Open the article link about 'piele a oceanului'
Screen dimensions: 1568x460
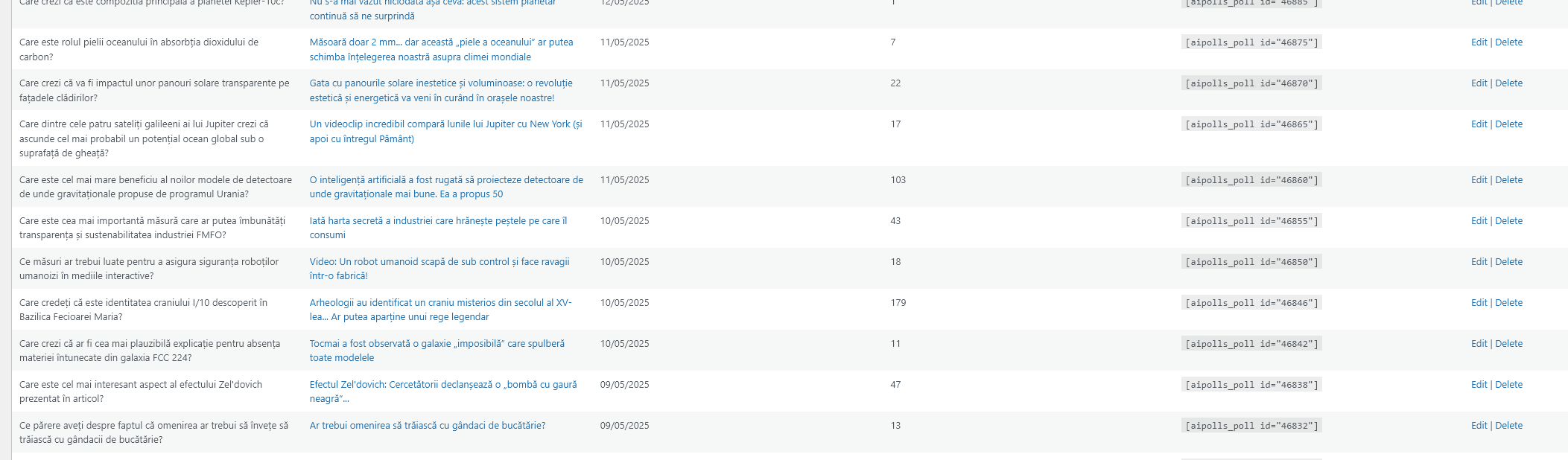click(x=441, y=42)
